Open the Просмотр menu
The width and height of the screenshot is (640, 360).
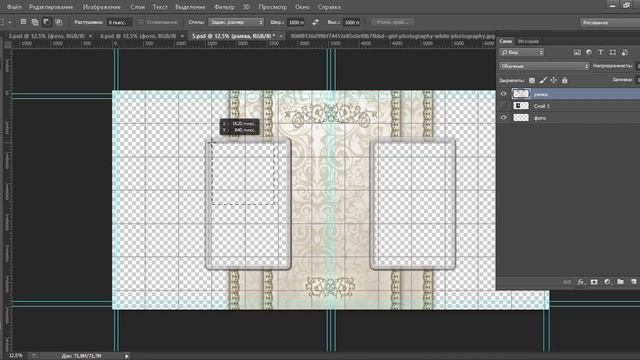[x=273, y=7]
